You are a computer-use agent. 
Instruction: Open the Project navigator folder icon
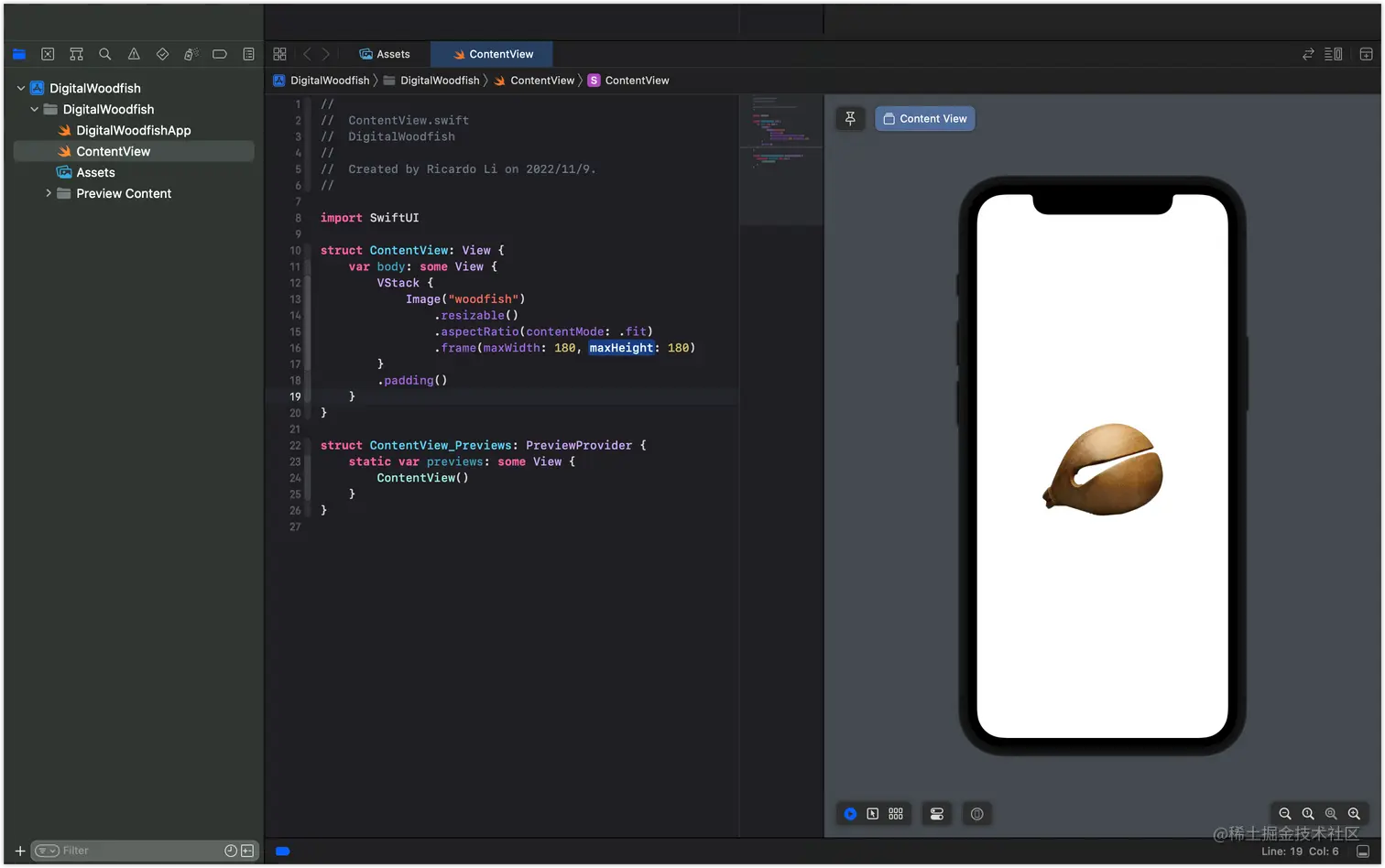point(19,54)
